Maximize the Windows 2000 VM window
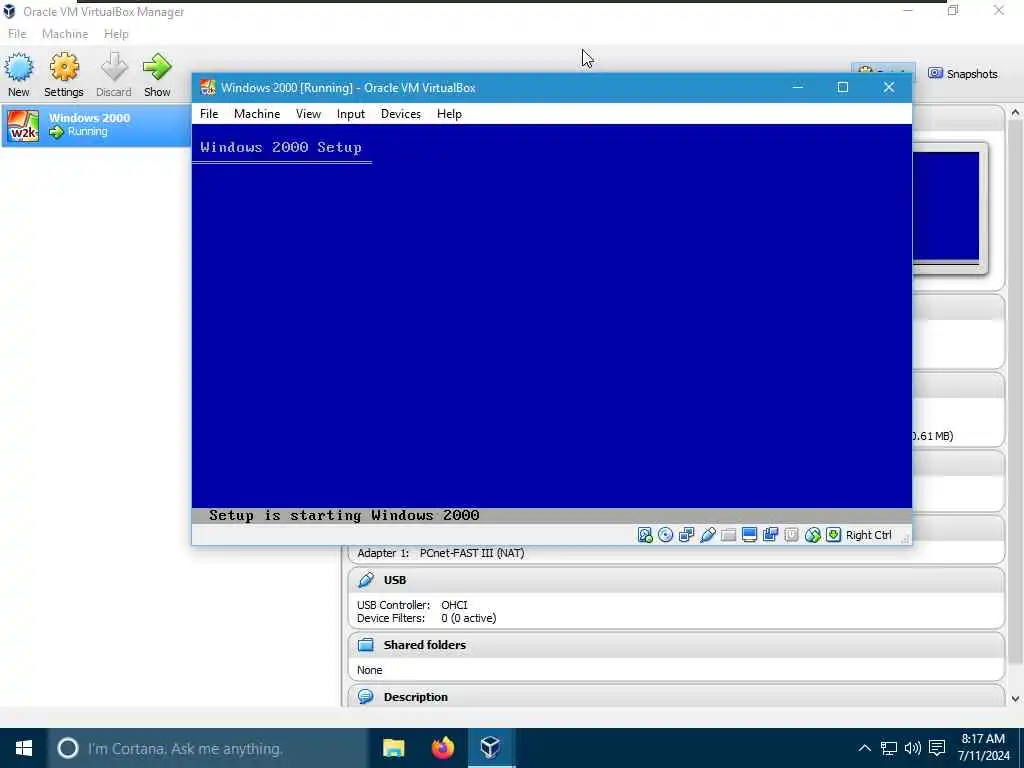1024x768 pixels. [843, 88]
